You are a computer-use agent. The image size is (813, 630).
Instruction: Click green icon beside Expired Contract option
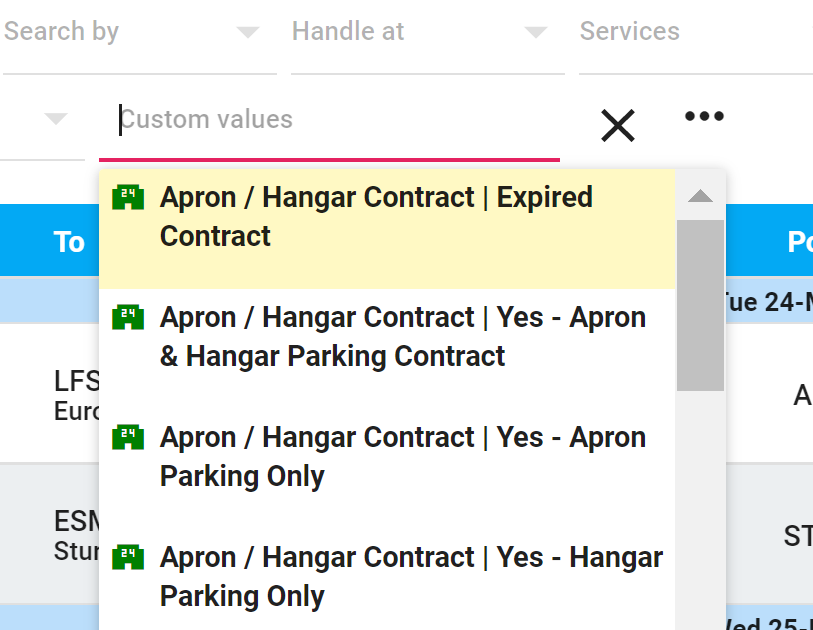point(128,197)
